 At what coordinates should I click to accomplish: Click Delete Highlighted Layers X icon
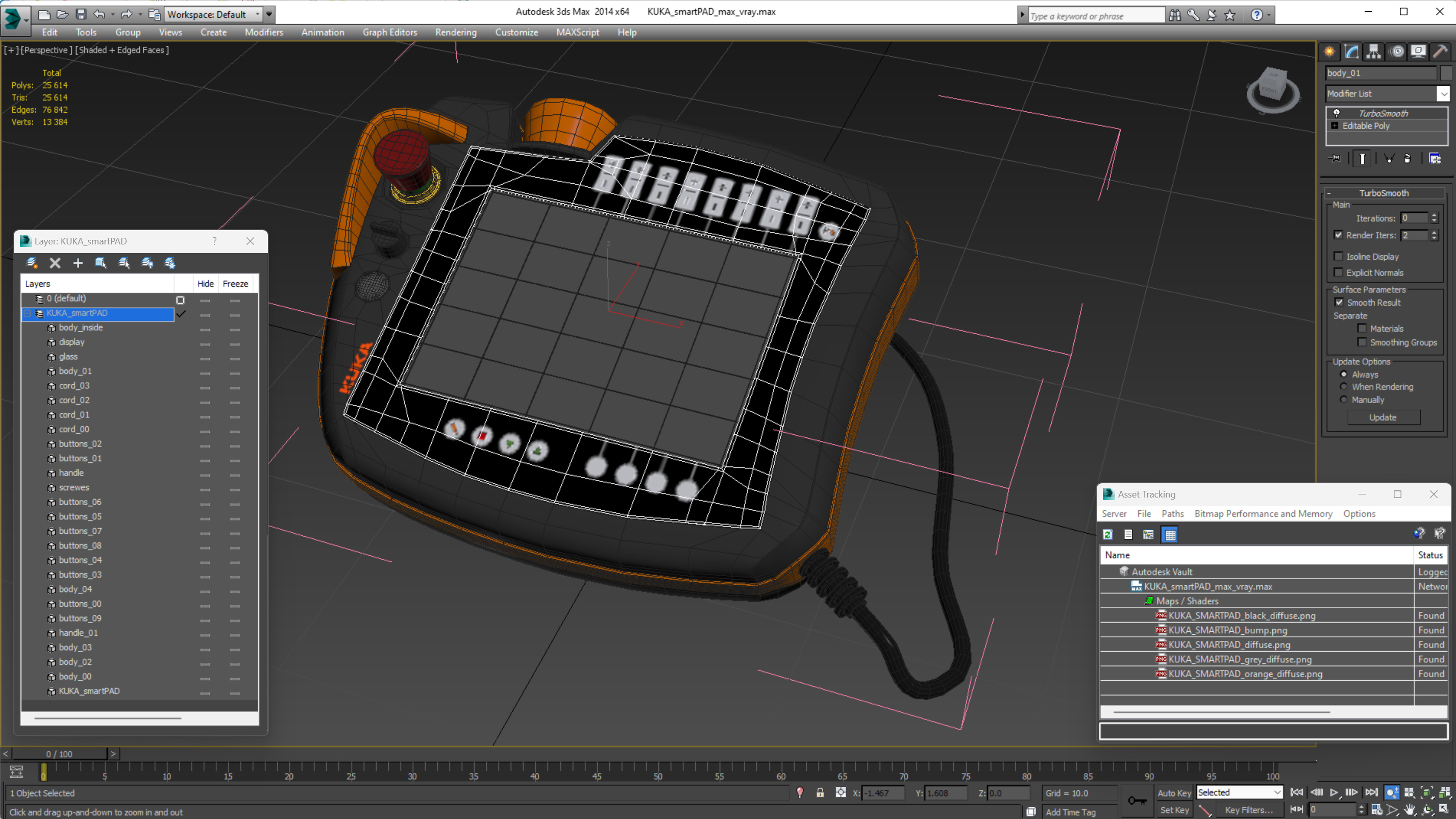point(55,263)
